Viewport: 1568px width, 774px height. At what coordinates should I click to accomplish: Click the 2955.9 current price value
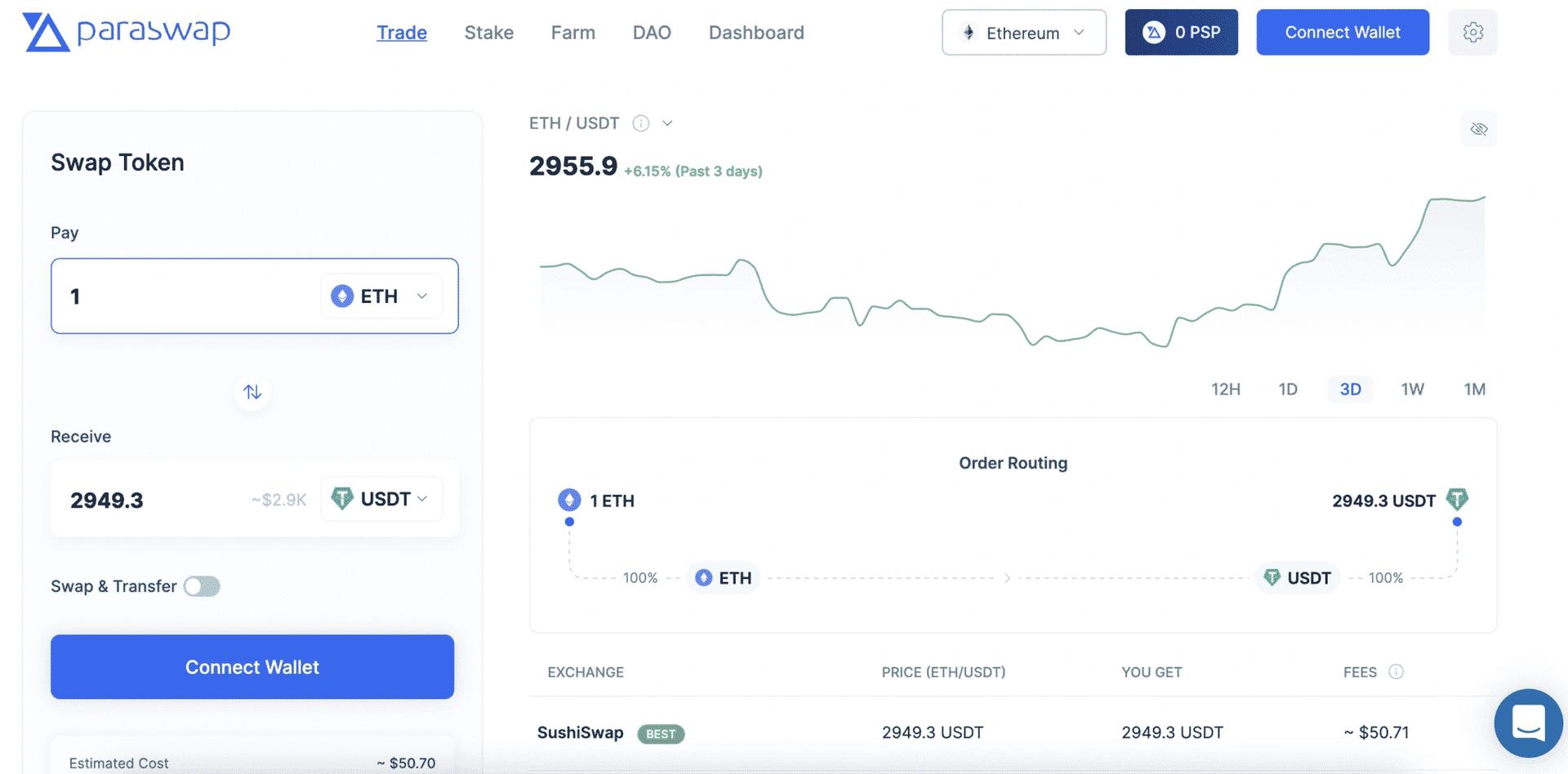click(573, 166)
